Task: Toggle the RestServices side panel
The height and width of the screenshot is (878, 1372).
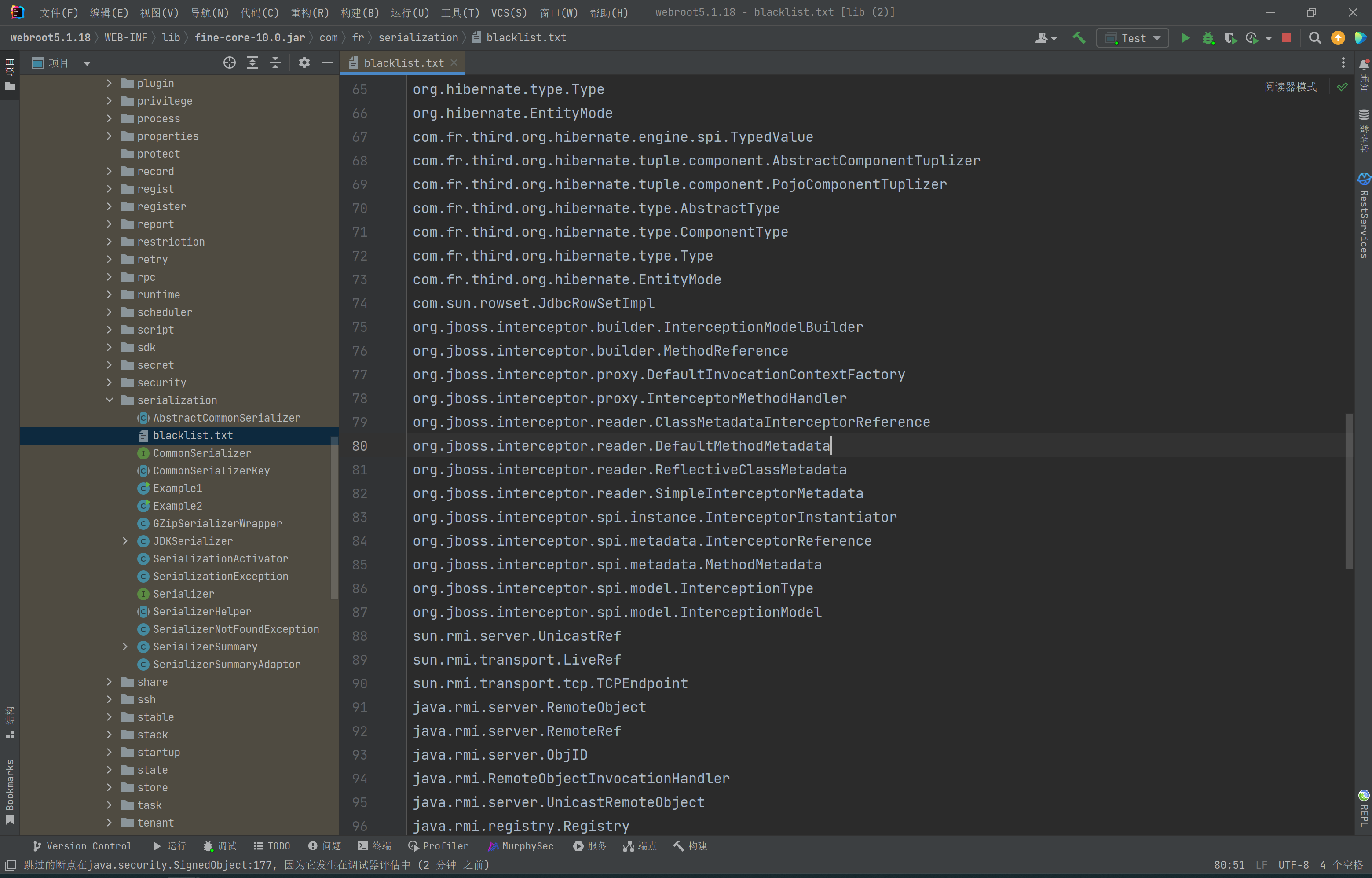Action: coord(1364,217)
